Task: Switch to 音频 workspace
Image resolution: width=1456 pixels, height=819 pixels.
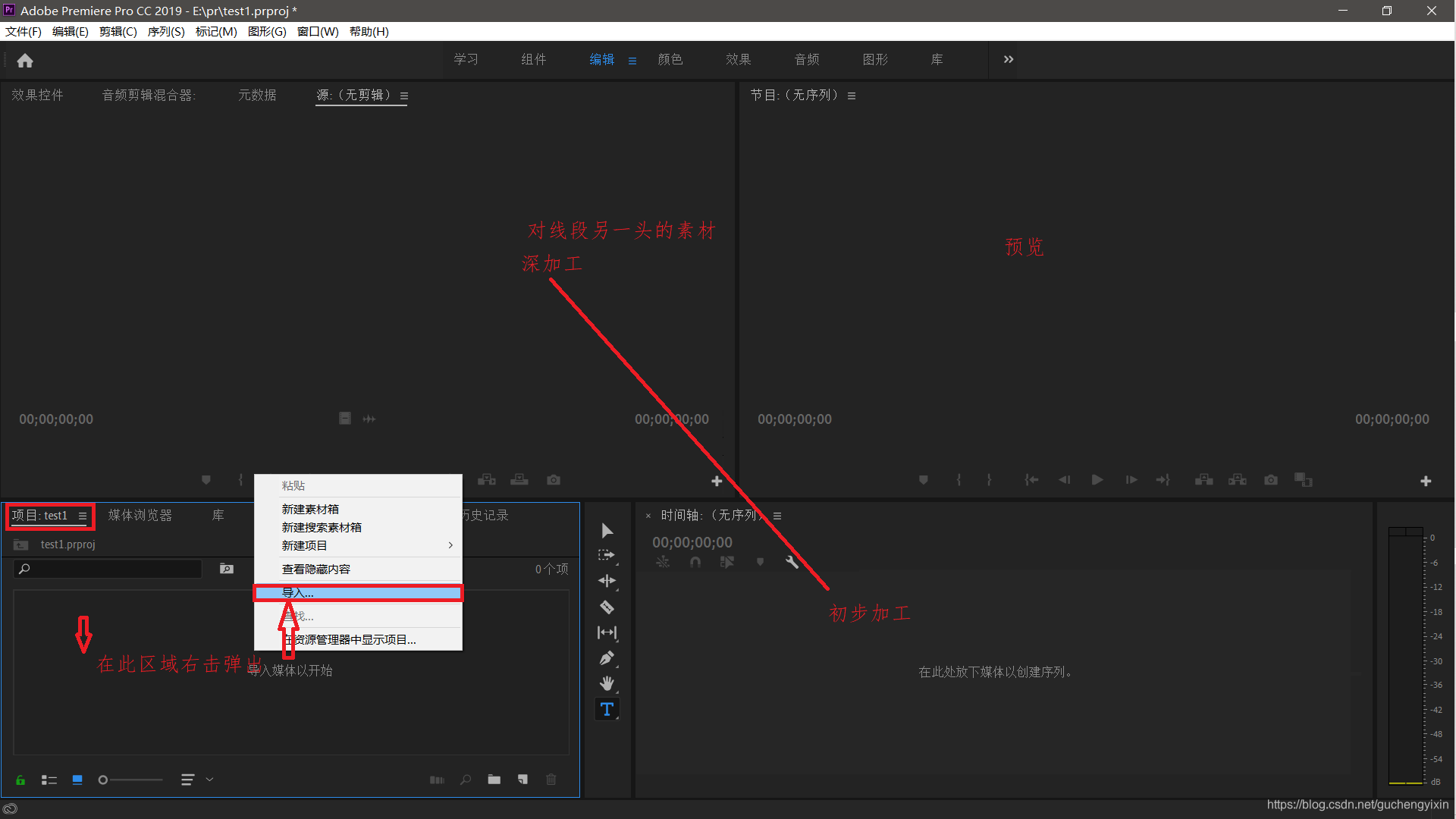Action: pyautogui.click(x=807, y=59)
